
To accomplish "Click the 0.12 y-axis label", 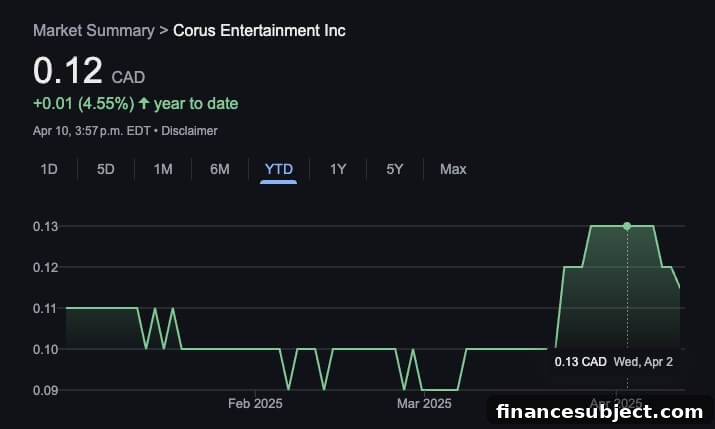I will (x=46, y=268).
